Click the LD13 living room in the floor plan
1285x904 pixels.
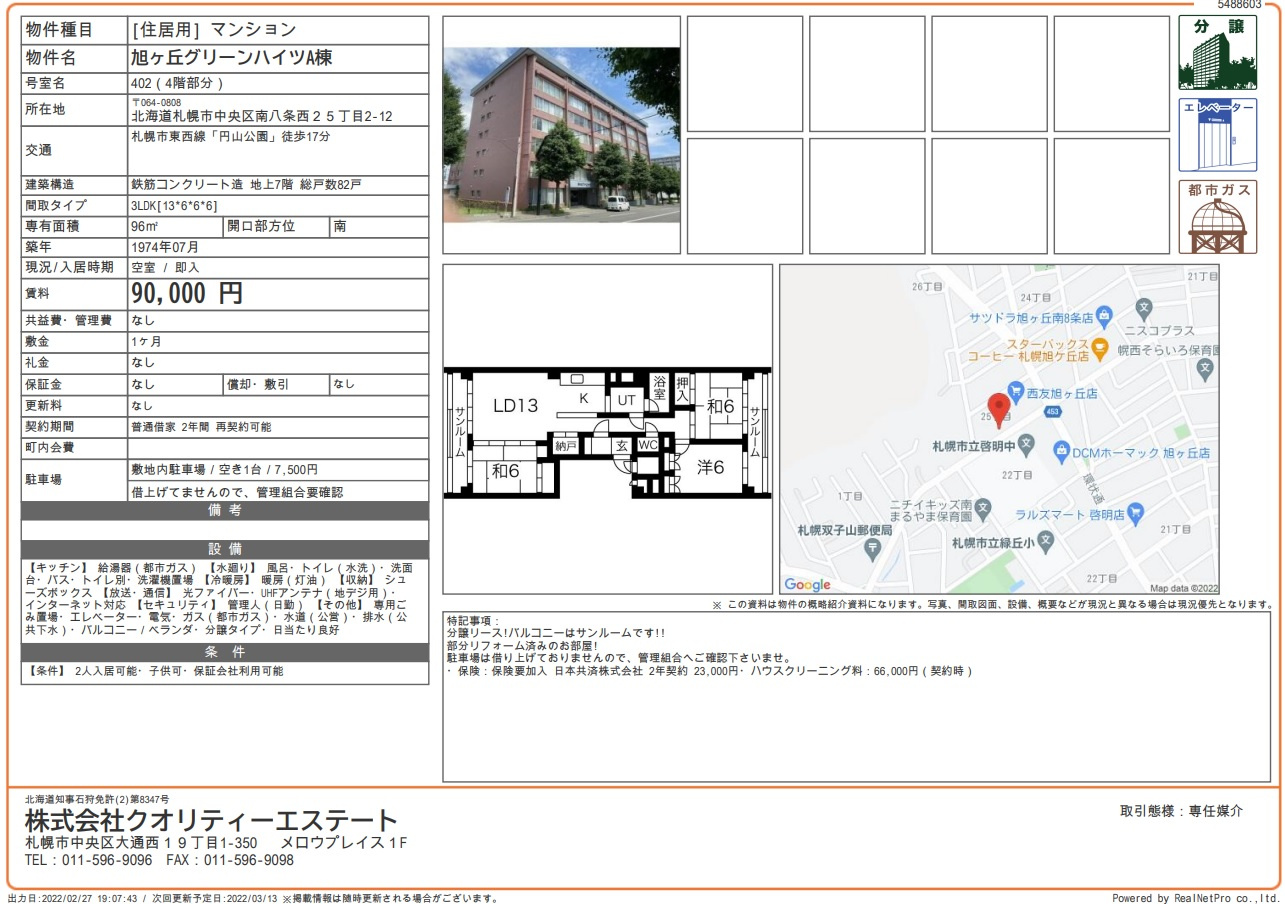click(x=515, y=406)
